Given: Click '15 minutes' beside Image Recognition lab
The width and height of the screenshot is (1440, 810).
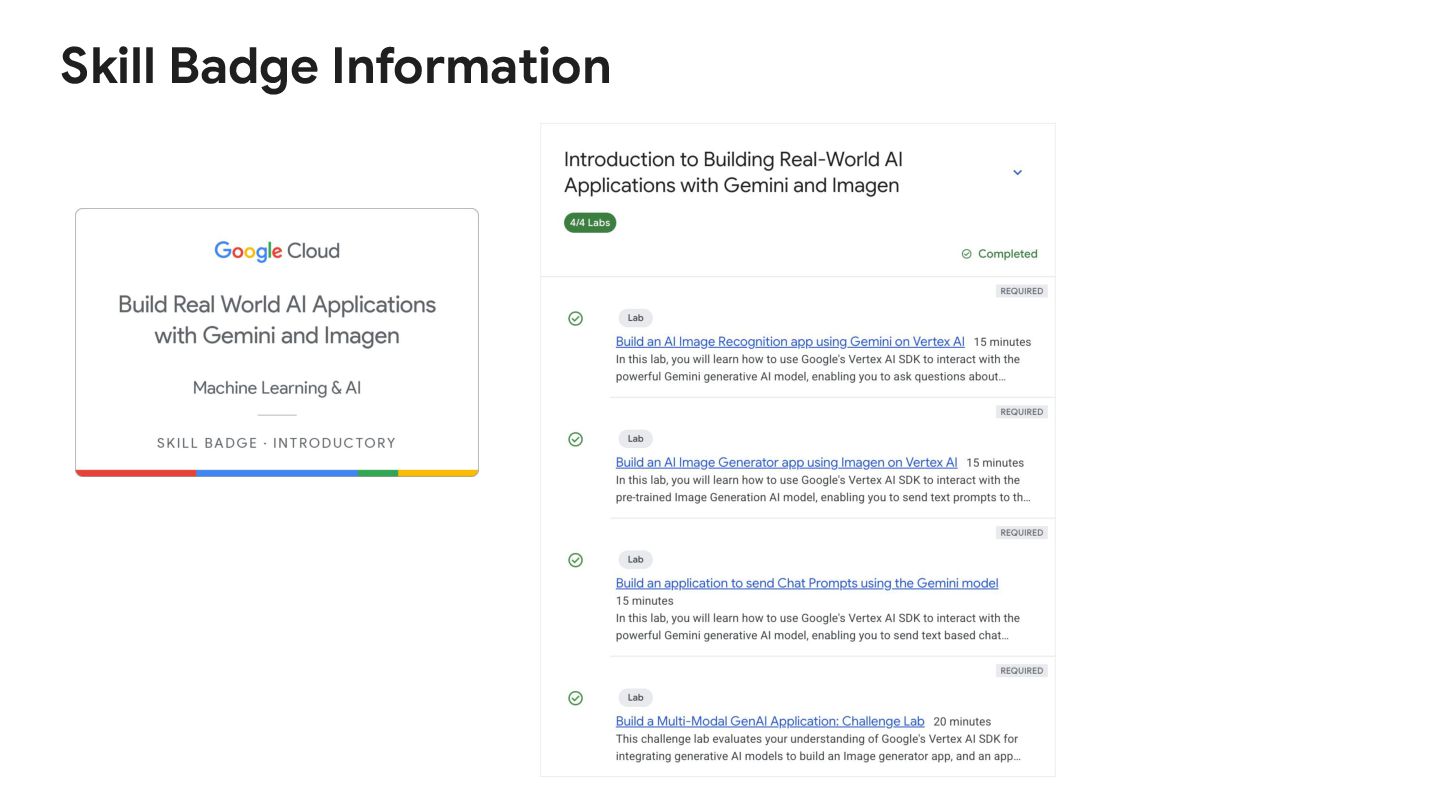Looking at the screenshot, I should 1002,342.
